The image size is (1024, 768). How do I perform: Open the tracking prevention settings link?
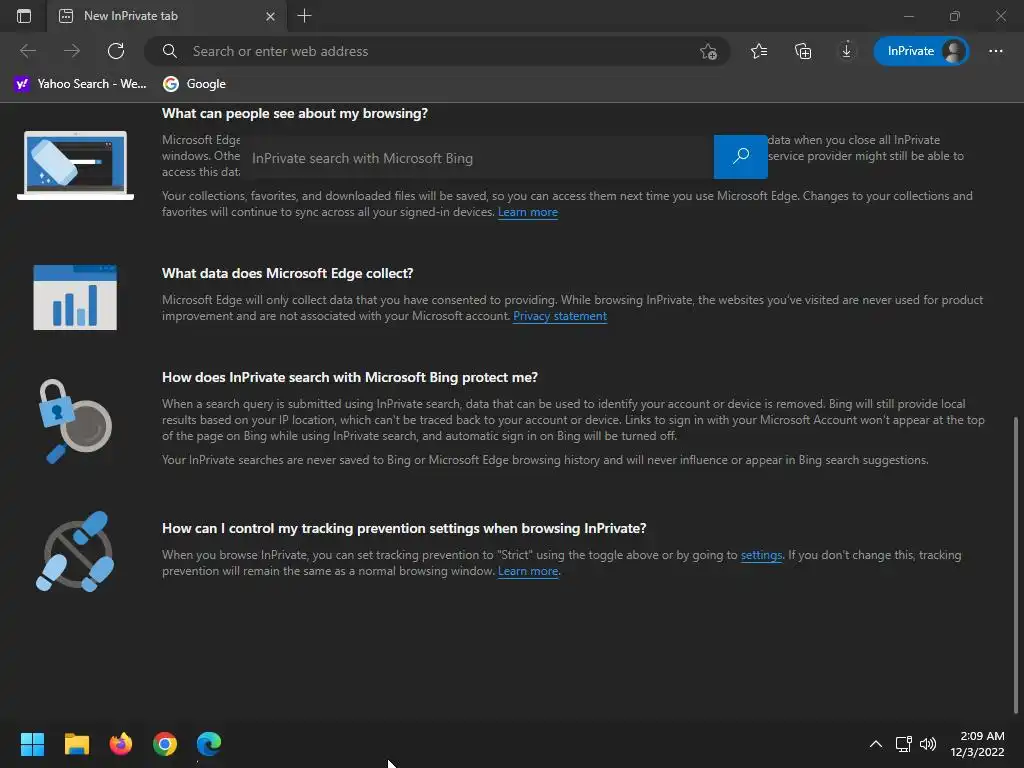coord(761,555)
